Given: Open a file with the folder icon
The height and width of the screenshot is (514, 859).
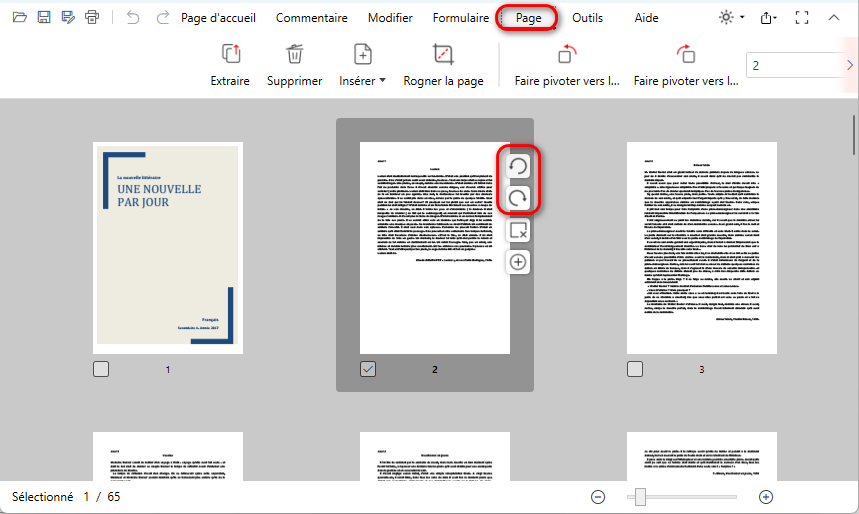Looking at the screenshot, I should (x=20, y=18).
